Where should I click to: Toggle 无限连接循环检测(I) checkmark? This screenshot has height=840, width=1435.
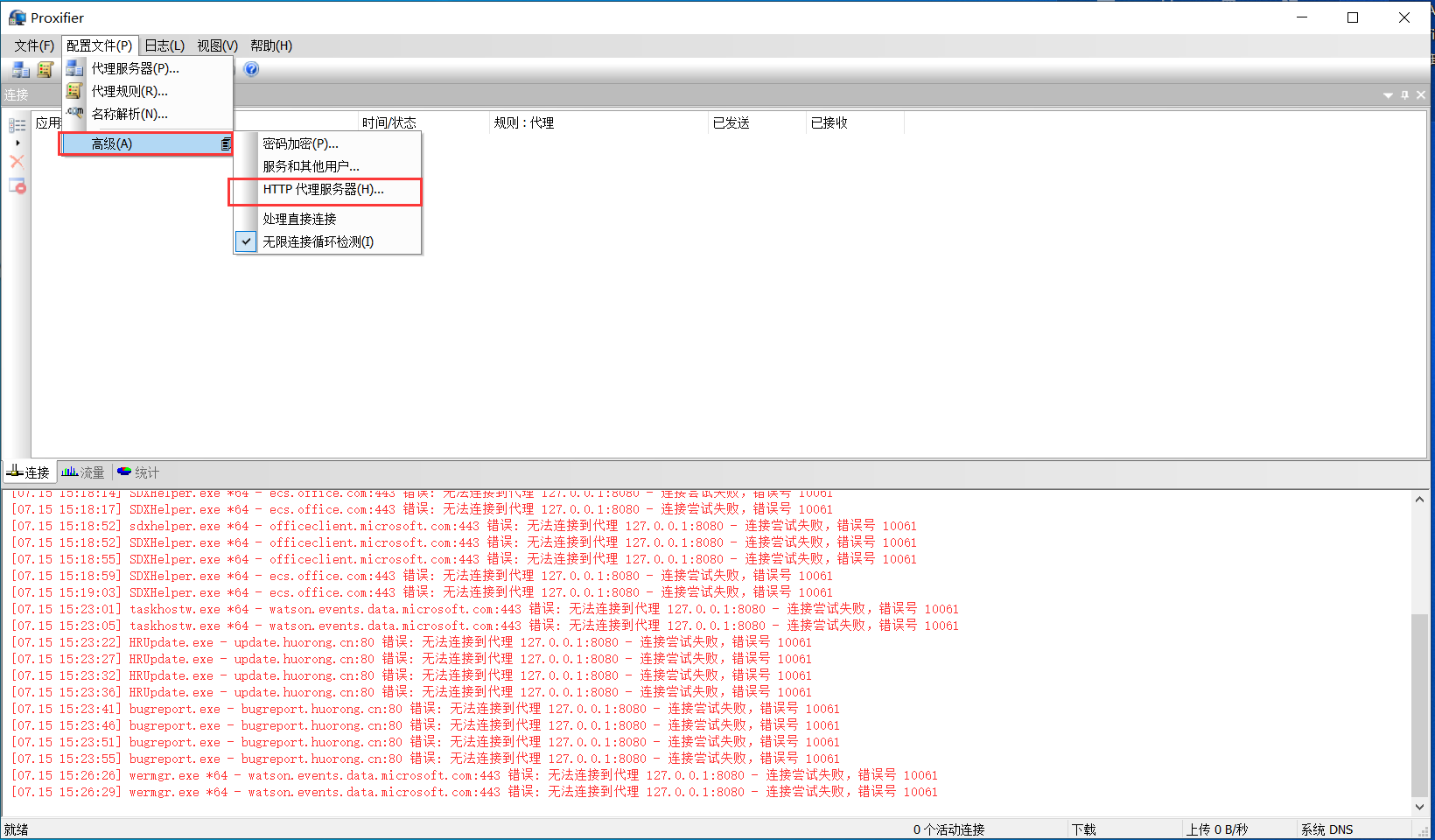[x=247, y=241]
